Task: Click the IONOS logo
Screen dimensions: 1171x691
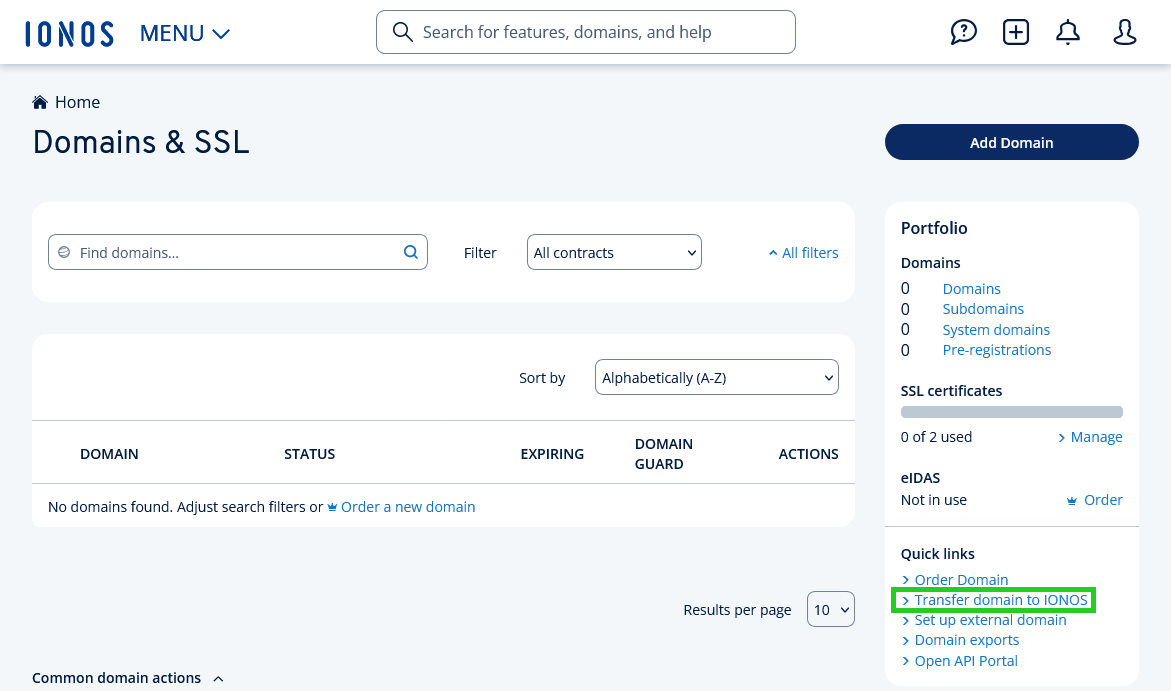Action: pyautogui.click(x=69, y=32)
